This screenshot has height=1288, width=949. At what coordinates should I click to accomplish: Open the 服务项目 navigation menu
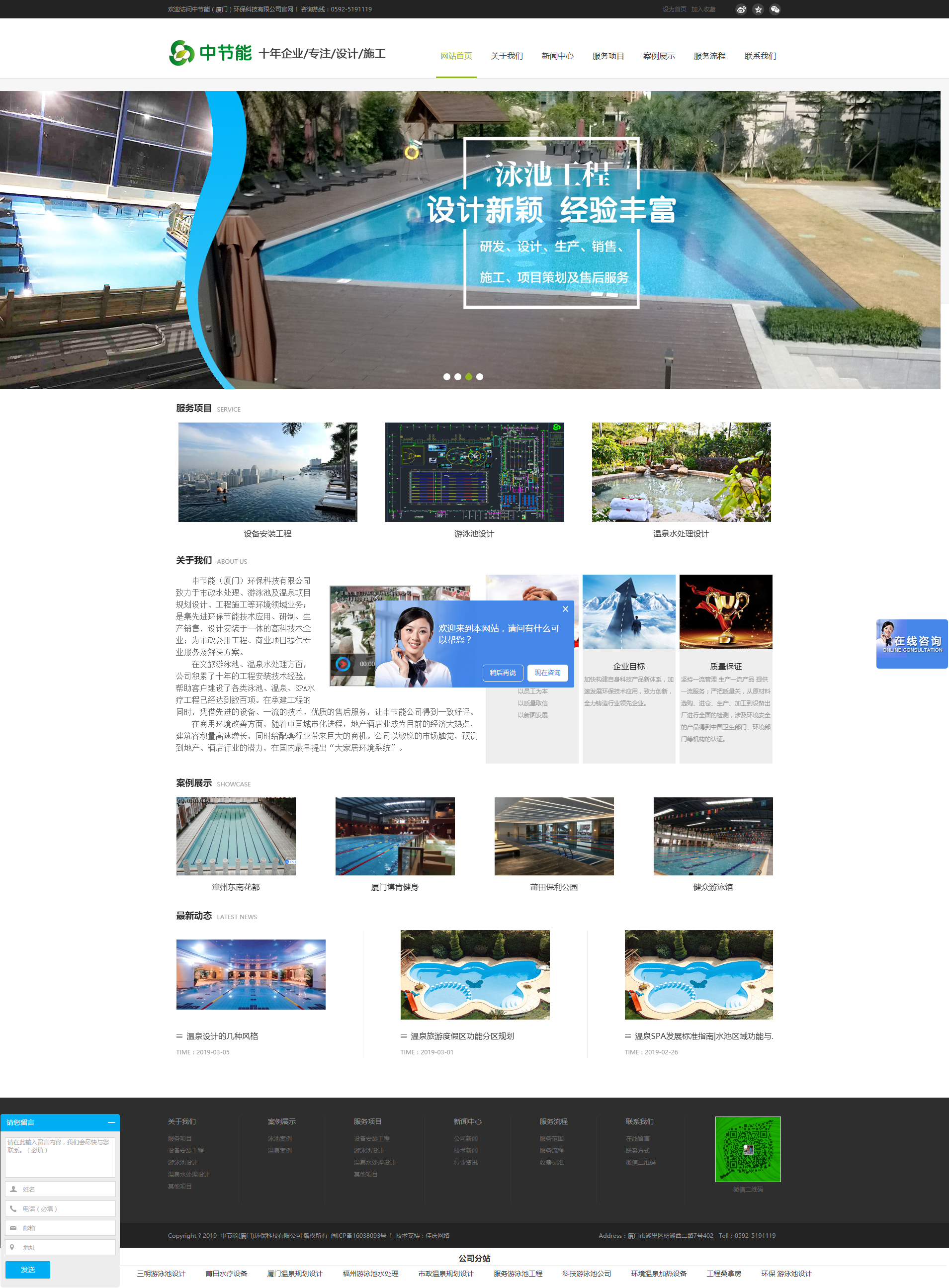608,56
